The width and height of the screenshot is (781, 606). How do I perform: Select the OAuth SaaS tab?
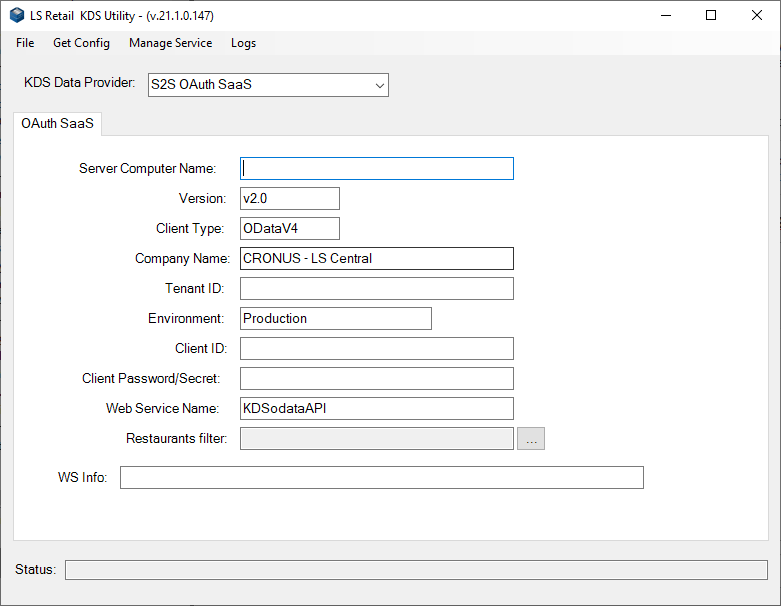[x=57, y=124]
